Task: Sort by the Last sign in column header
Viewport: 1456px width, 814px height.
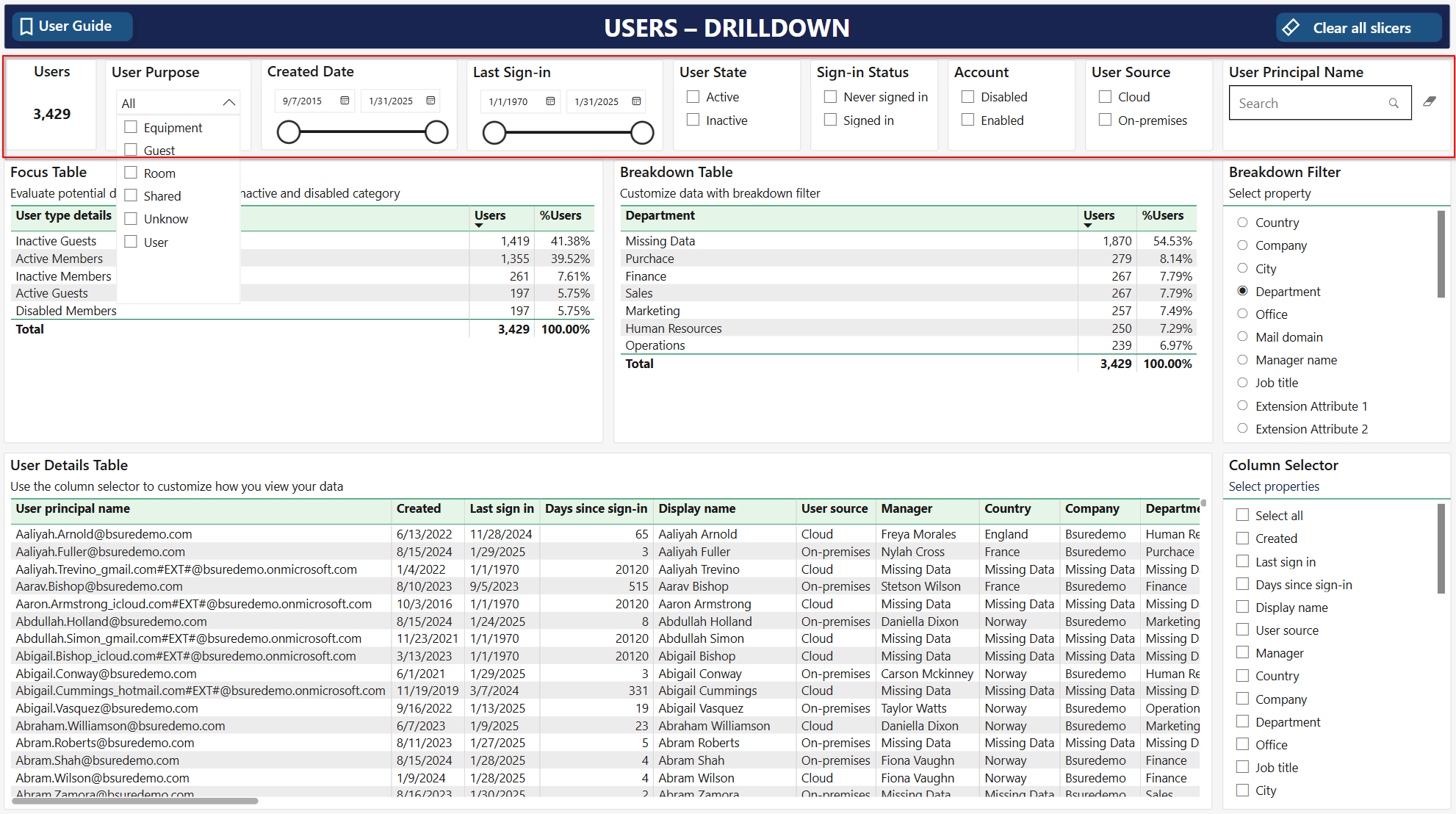Action: pos(502,508)
